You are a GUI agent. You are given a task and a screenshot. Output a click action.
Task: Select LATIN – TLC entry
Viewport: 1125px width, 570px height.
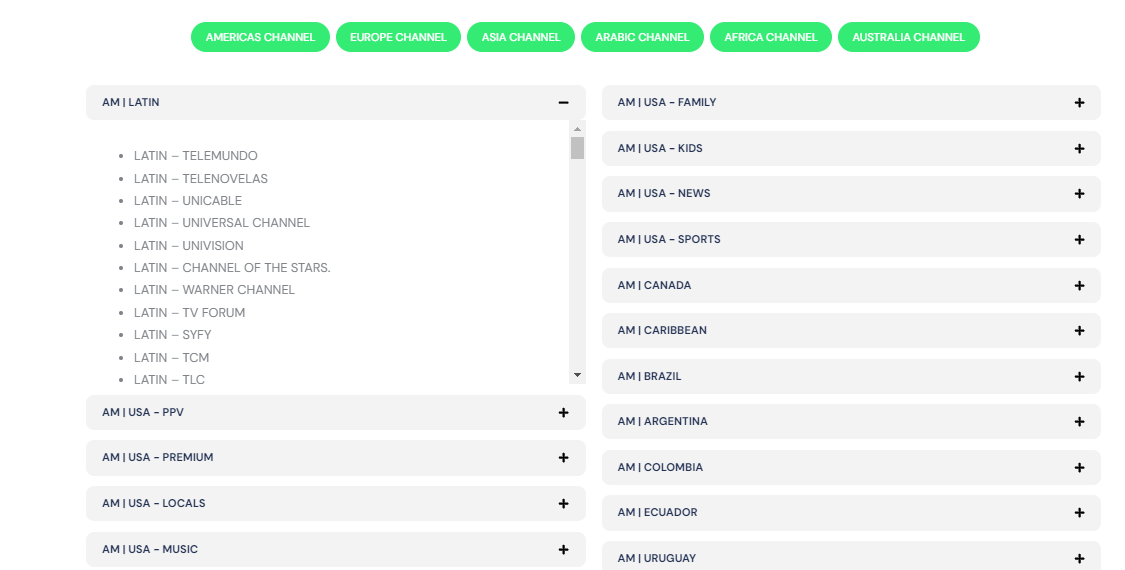[169, 380]
